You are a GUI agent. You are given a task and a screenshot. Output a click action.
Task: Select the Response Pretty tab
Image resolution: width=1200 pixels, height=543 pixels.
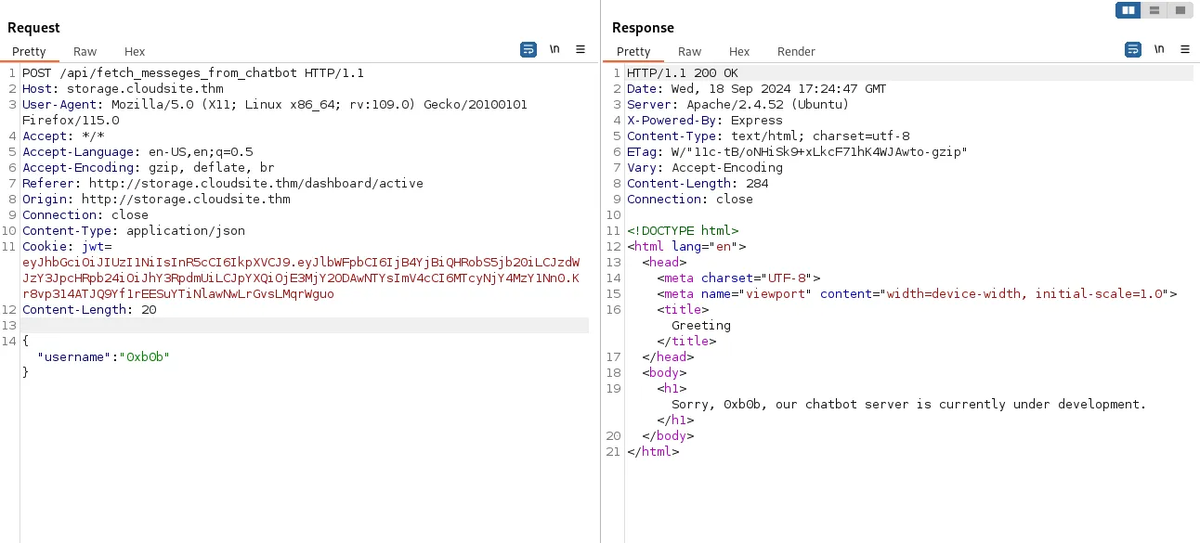coord(633,51)
